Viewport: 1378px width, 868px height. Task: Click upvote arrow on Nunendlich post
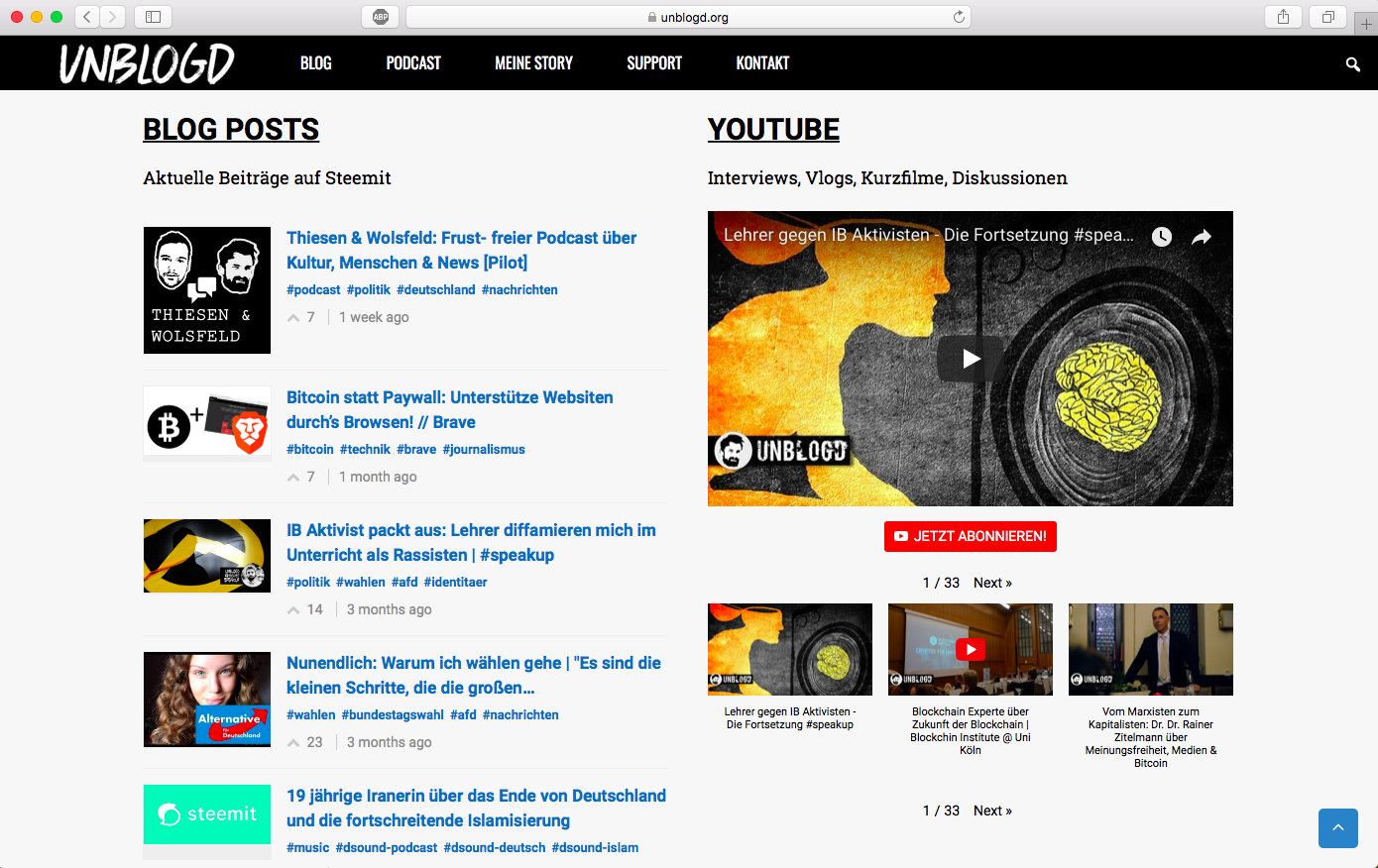click(x=293, y=743)
